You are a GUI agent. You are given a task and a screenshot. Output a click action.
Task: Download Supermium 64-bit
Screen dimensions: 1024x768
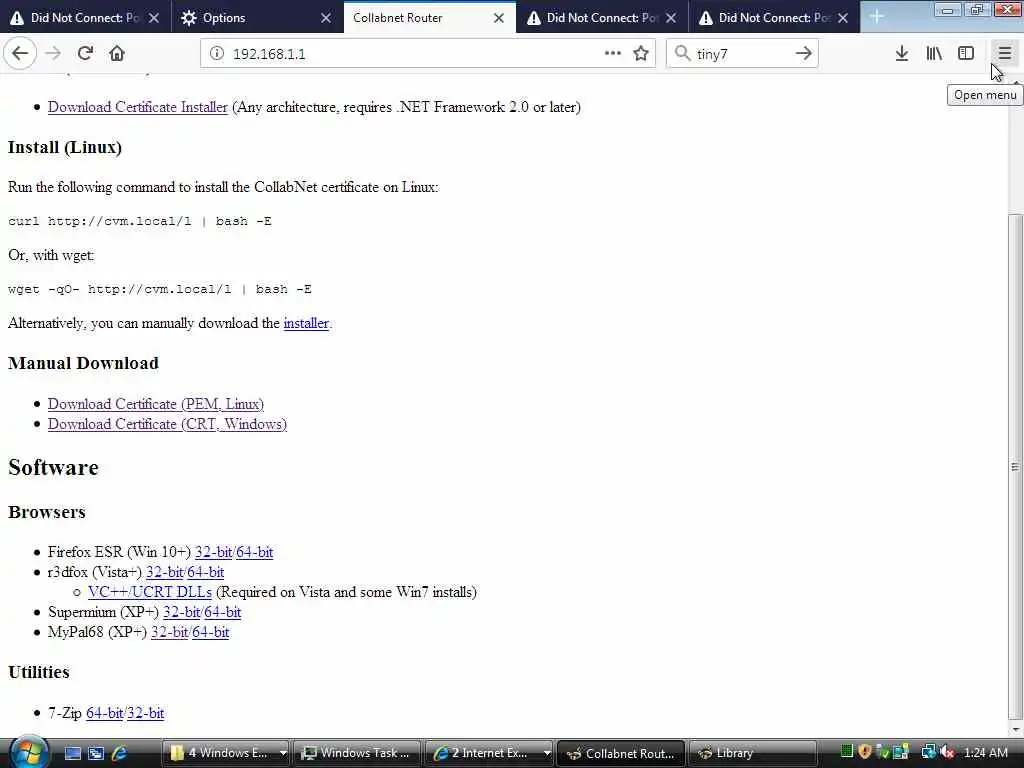[x=223, y=613]
